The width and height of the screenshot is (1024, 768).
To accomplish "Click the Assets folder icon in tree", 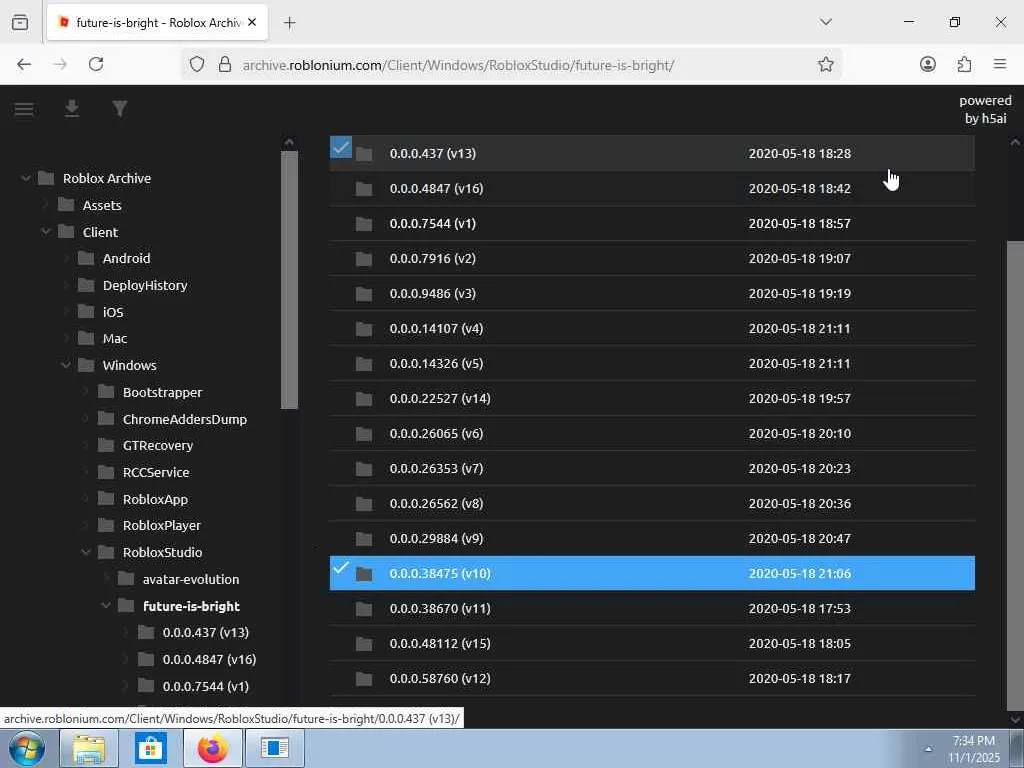I will 66,205.
